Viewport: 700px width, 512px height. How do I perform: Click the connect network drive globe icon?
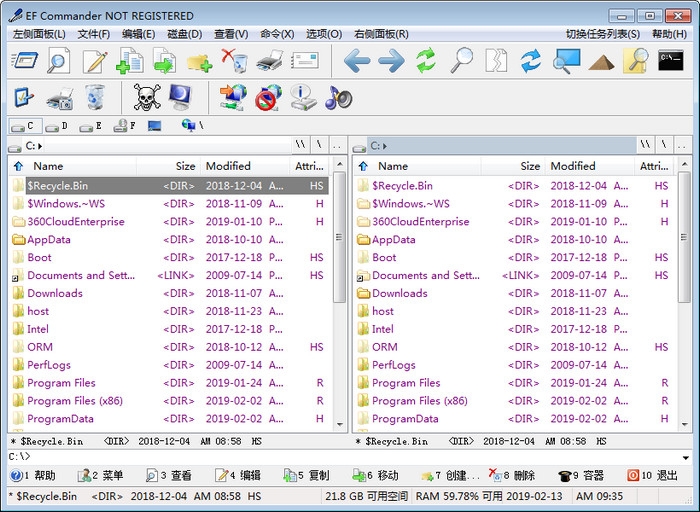[233, 97]
